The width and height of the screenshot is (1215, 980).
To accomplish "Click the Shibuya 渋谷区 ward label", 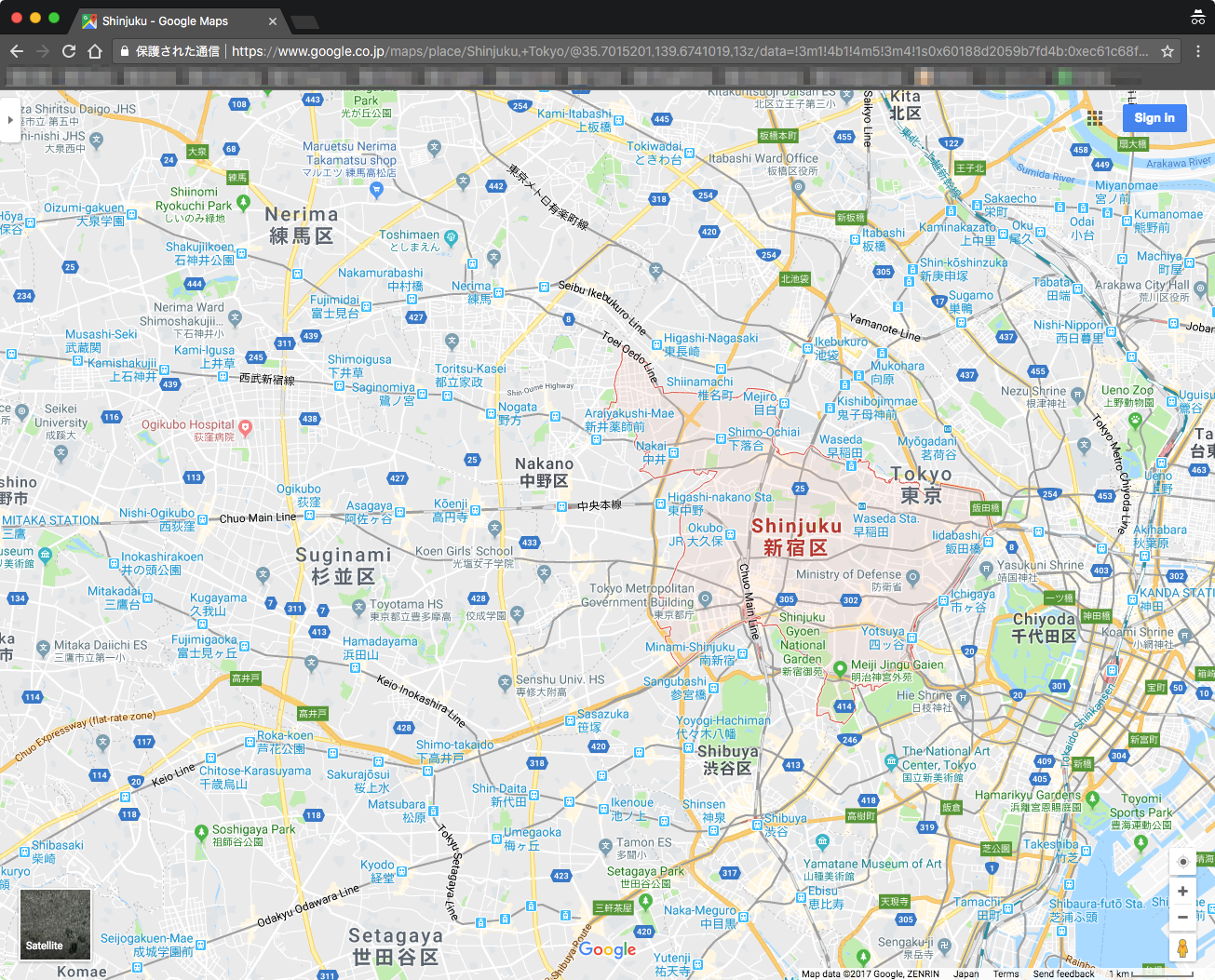I will pos(727,759).
